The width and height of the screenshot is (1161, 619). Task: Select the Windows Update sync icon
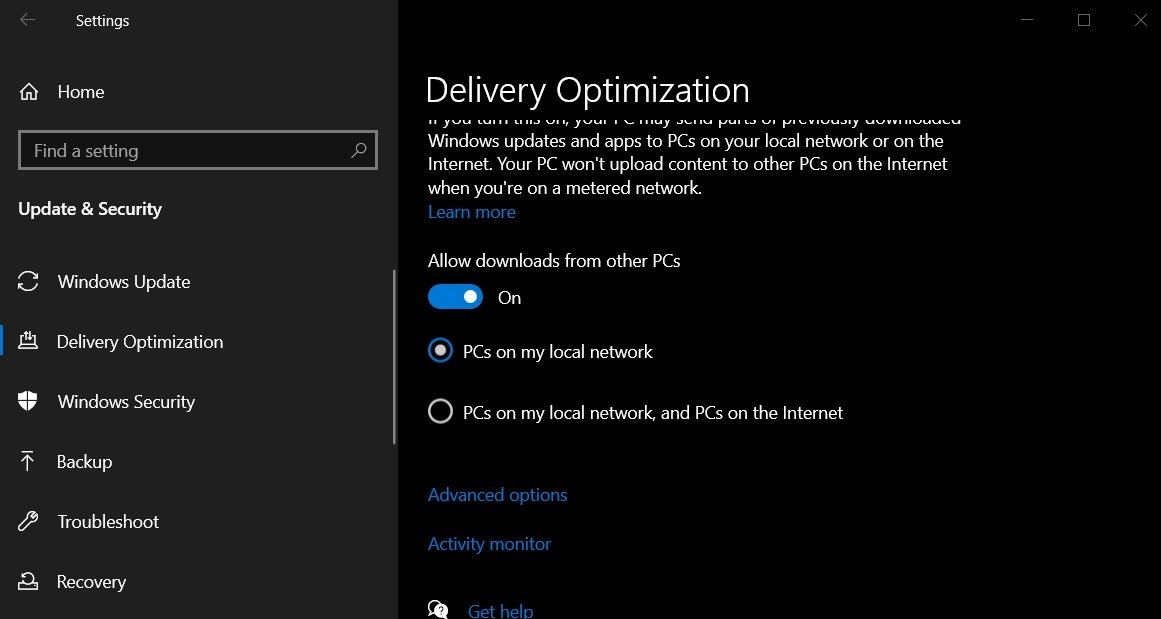26,281
